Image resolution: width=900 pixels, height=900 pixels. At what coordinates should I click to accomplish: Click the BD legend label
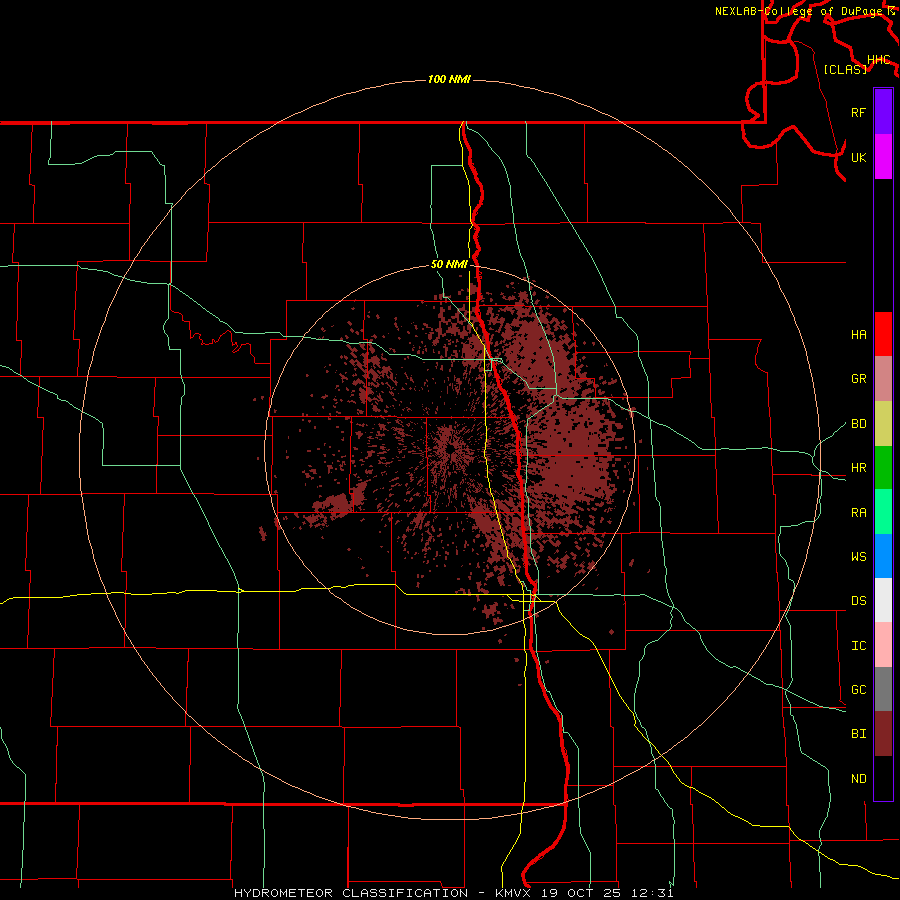pyautogui.click(x=859, y=424)
